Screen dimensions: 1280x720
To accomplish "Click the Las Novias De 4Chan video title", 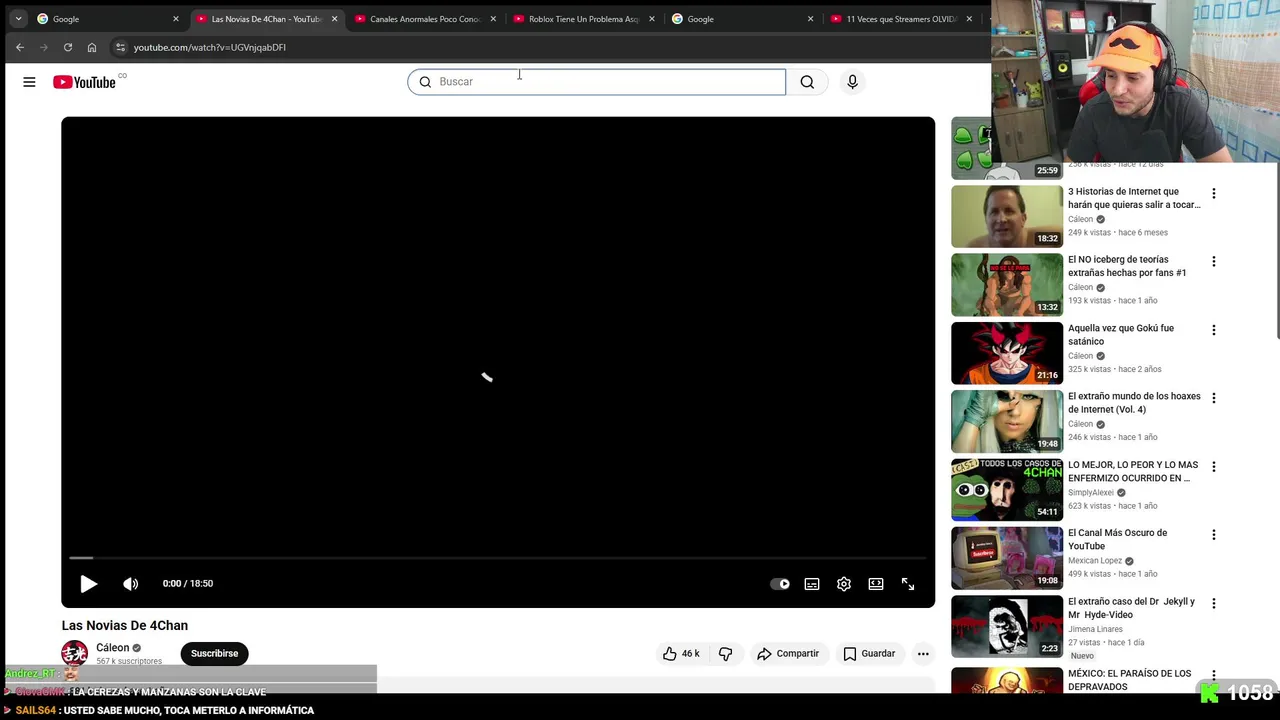I will click(x=125, y=626).
